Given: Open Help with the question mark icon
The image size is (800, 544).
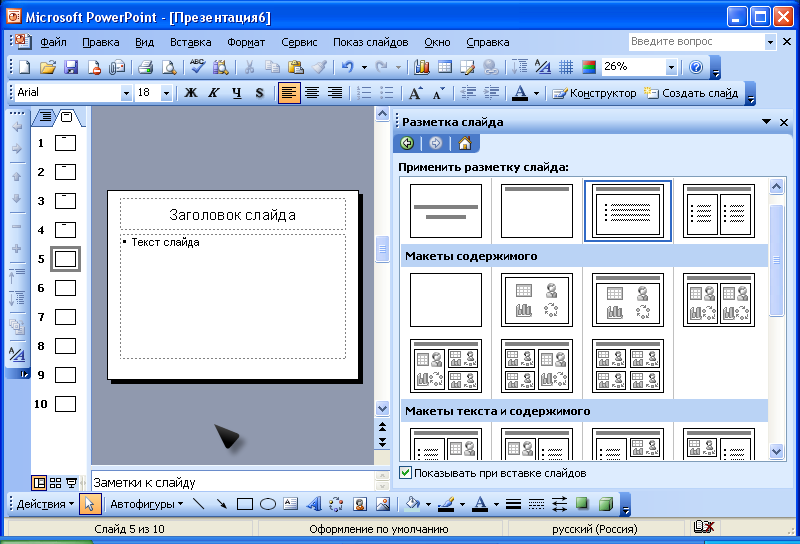Looking at the screenshot, I should coord(696,67).
